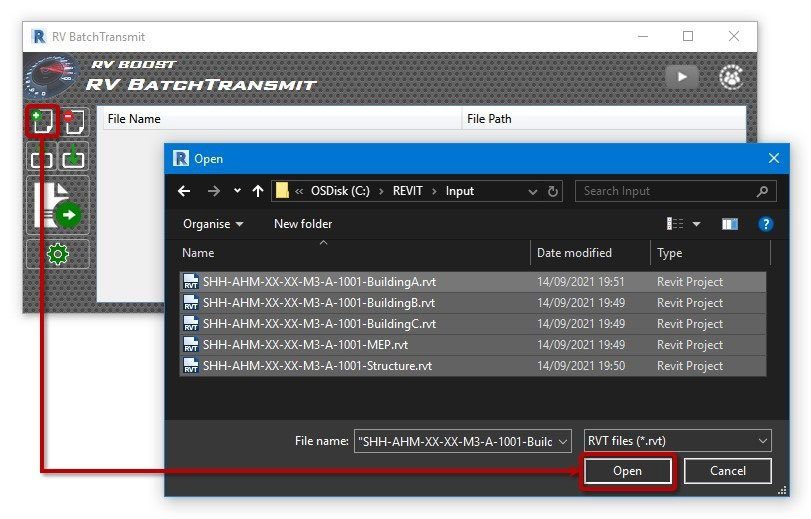
Task: Click the 14/09/2021 19:50 date cell
Action: (580, 366)
